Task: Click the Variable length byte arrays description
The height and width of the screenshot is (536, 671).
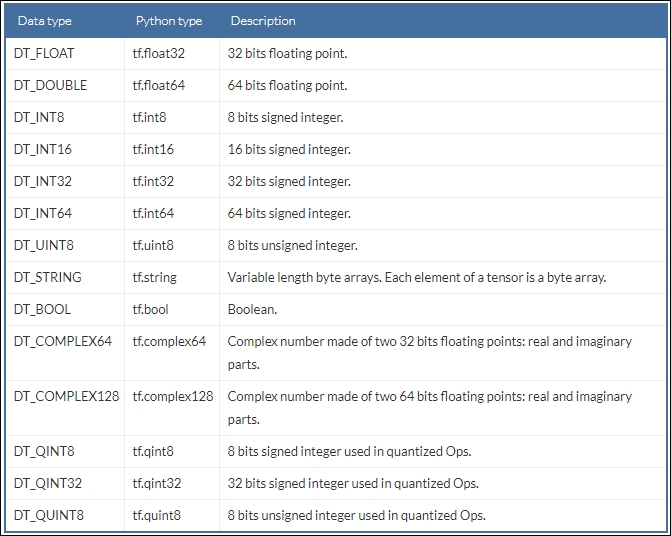Action: [416, 277]
